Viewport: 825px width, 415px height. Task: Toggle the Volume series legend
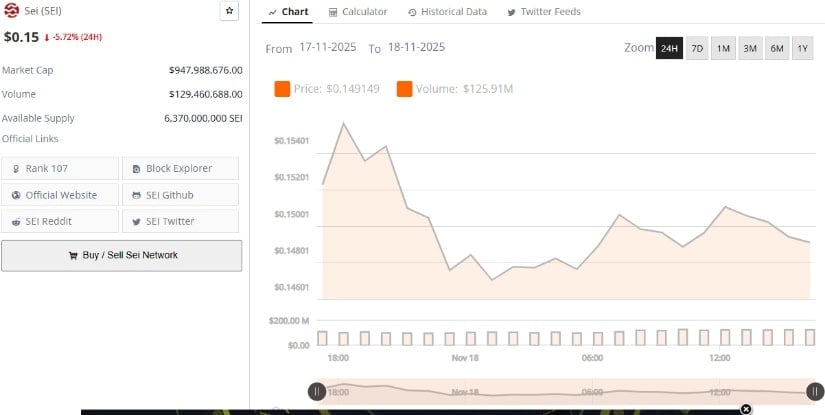pyautogui.click(x=404, y=89)
